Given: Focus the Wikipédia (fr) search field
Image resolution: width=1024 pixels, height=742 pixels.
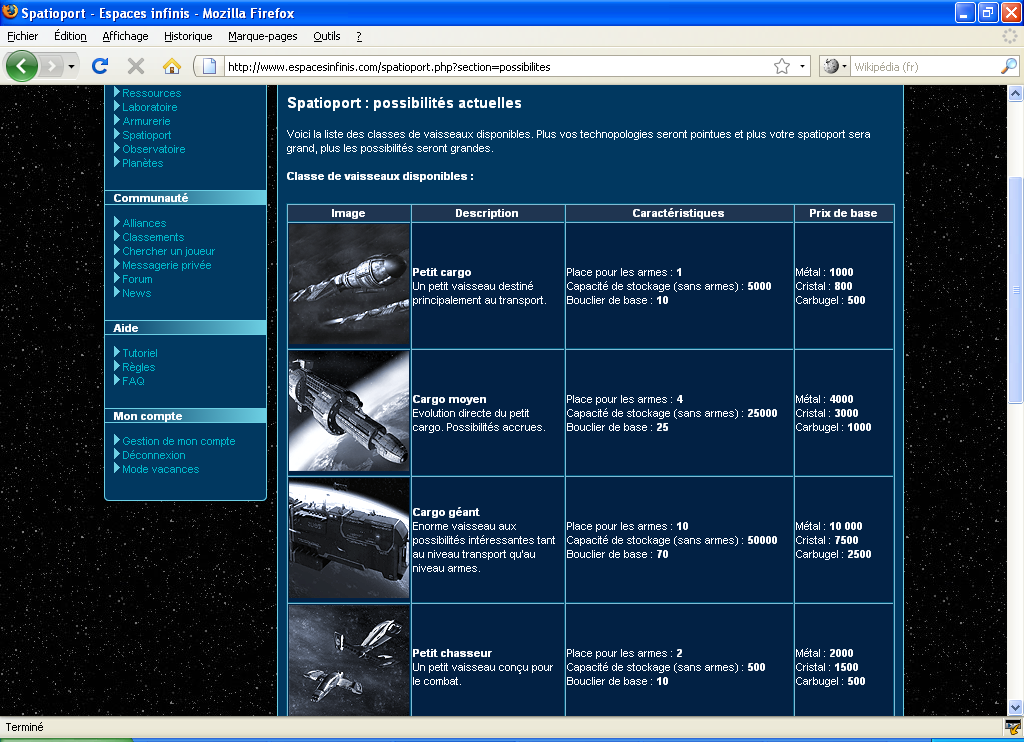Looking at the screenshot, I should [x=925, y=67].
